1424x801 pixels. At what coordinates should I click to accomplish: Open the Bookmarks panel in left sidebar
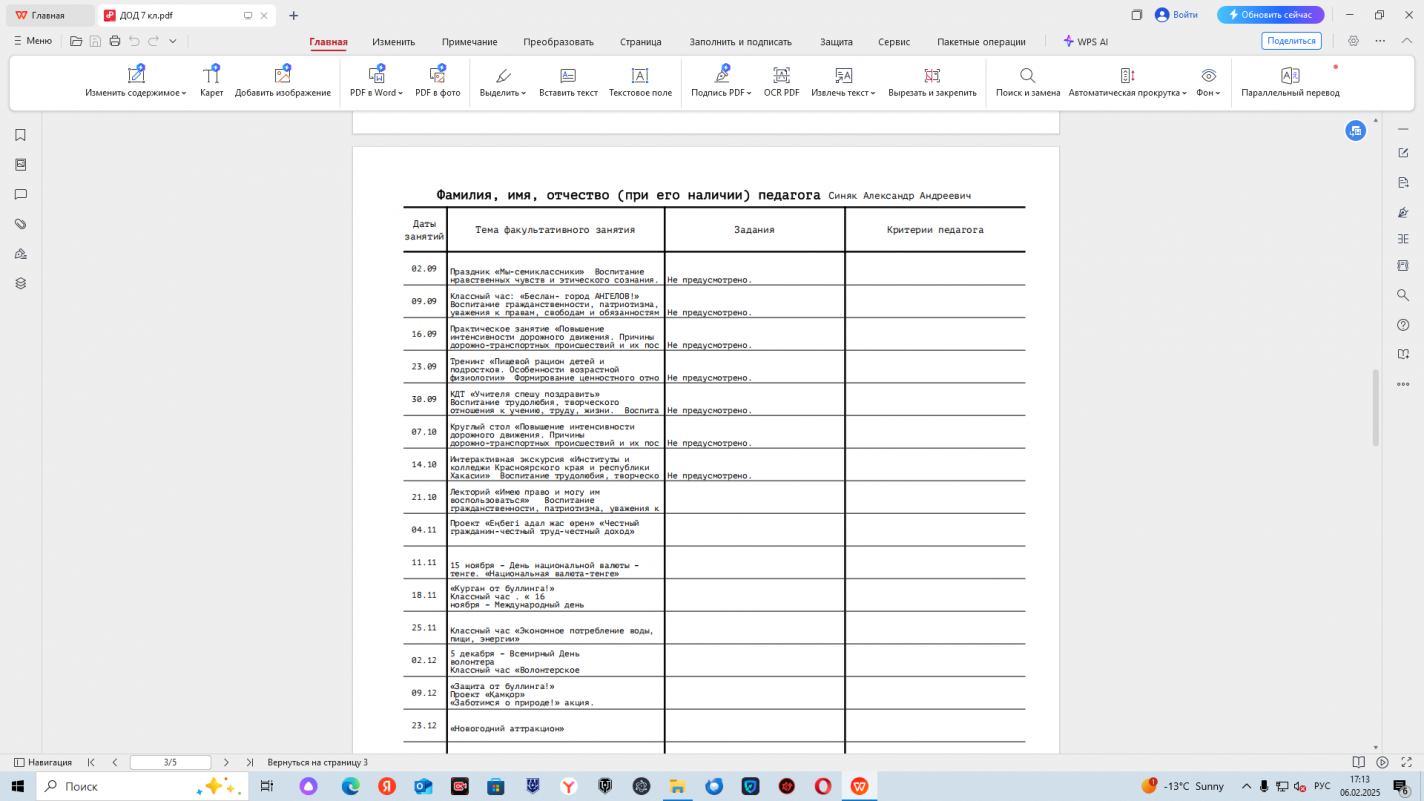tap(20, 135)
